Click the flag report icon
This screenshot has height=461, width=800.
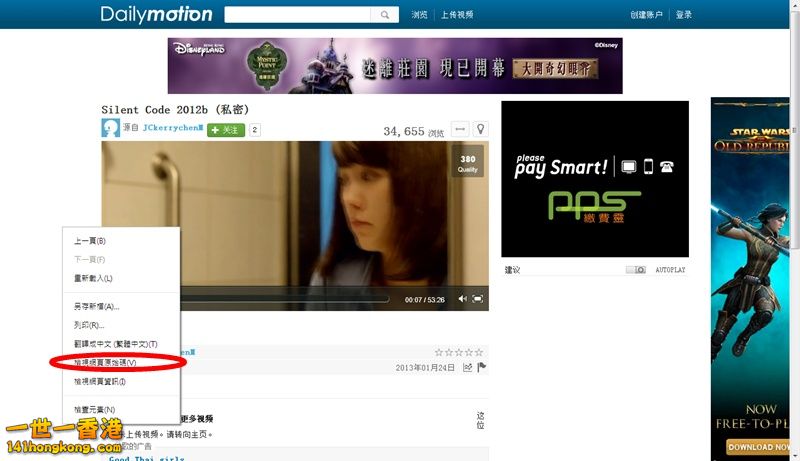481,368
